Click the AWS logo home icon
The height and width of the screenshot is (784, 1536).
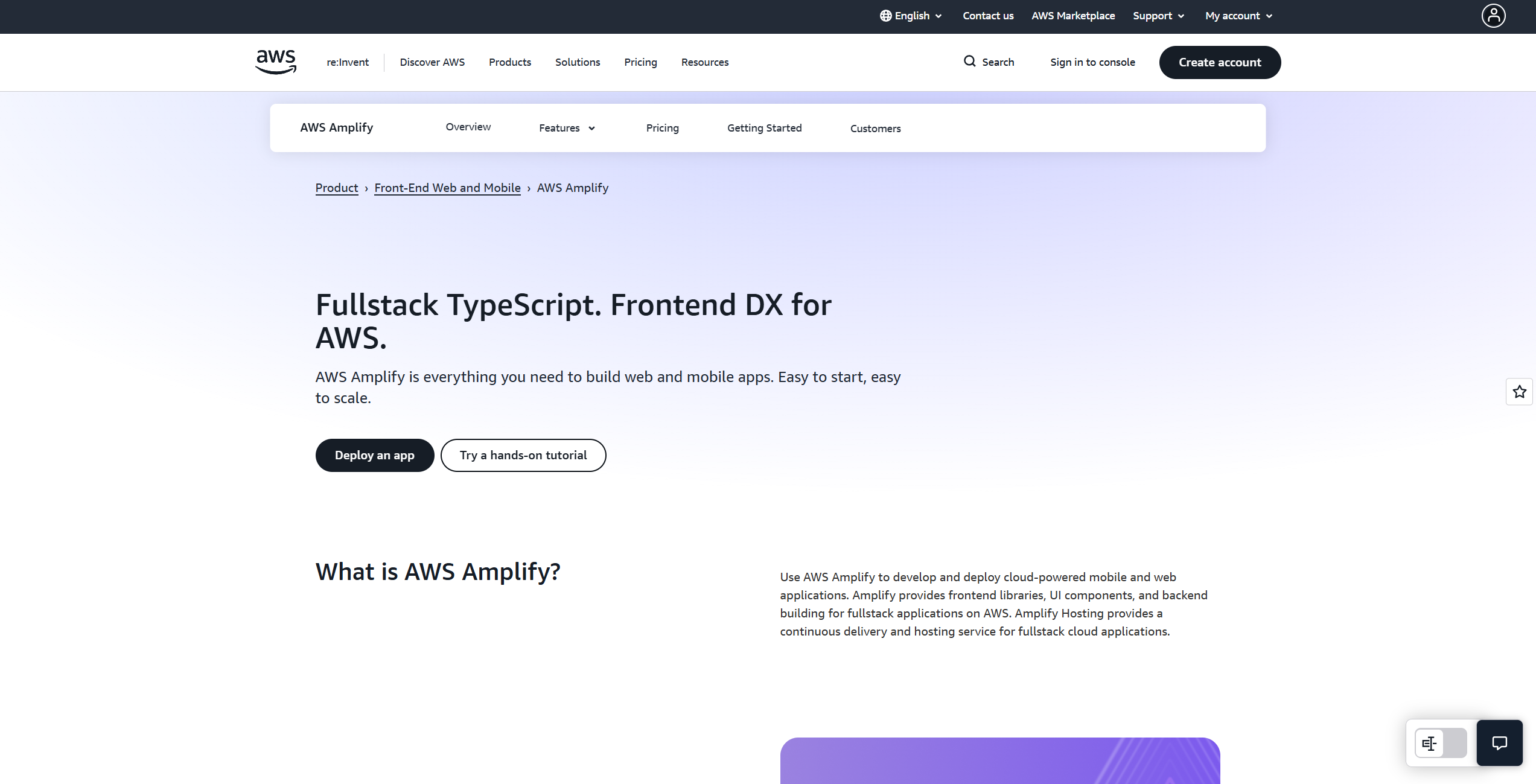pos(276,62)
